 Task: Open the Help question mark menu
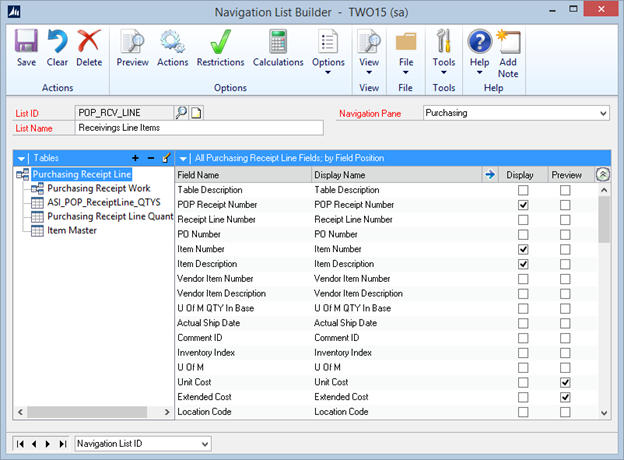pos(480,51)
